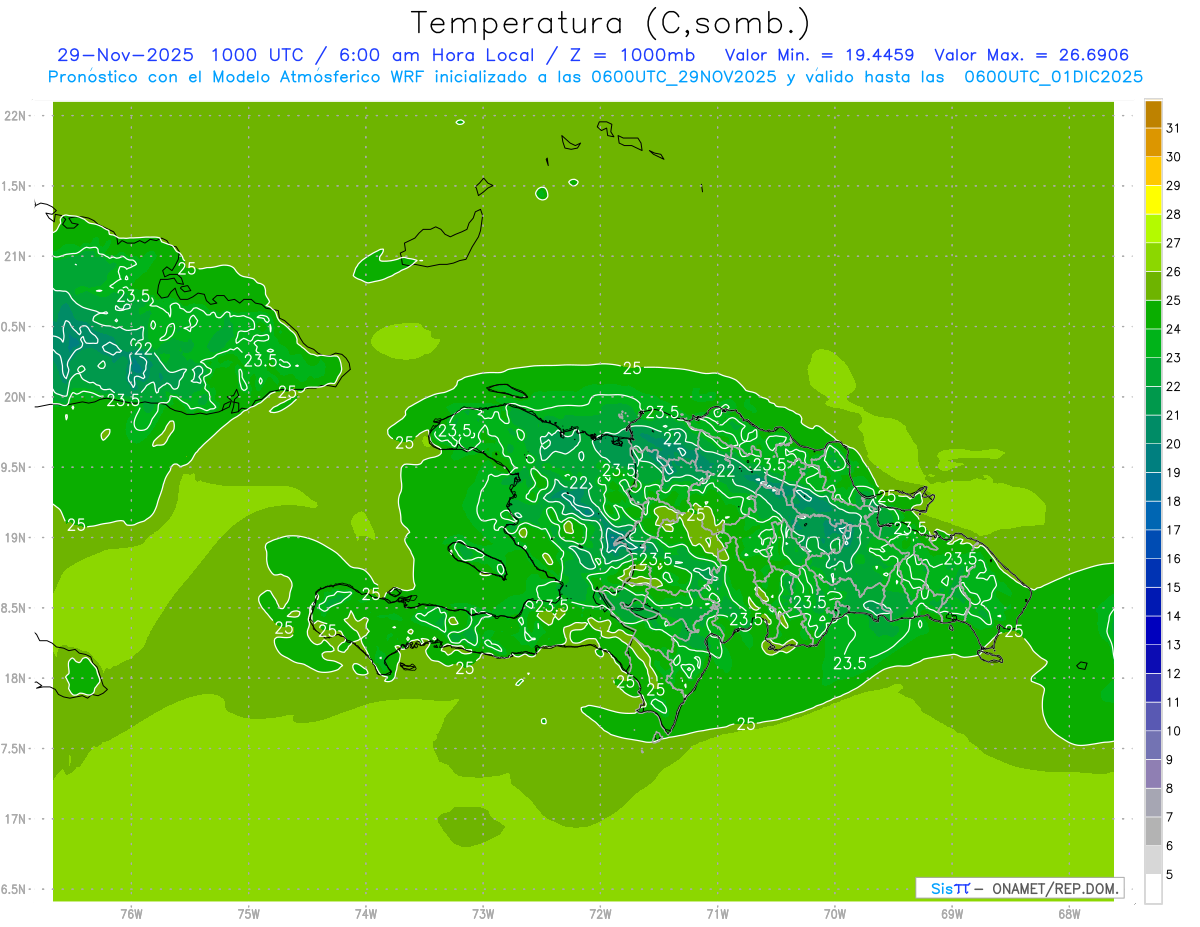Click 'Valor Min. = 19.4459' reading
This screenshot has width=1200, height=927.
coord(819,55)
